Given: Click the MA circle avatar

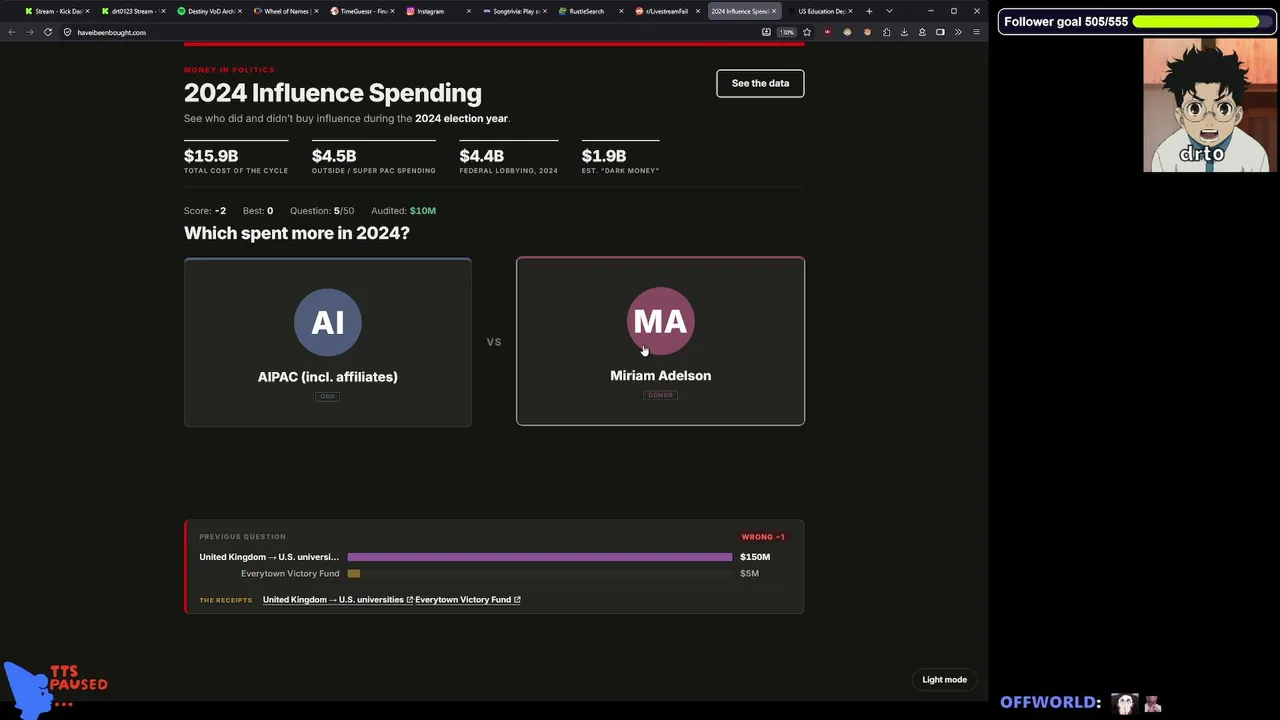Looking at the screenshot, I should coord(660,321).
